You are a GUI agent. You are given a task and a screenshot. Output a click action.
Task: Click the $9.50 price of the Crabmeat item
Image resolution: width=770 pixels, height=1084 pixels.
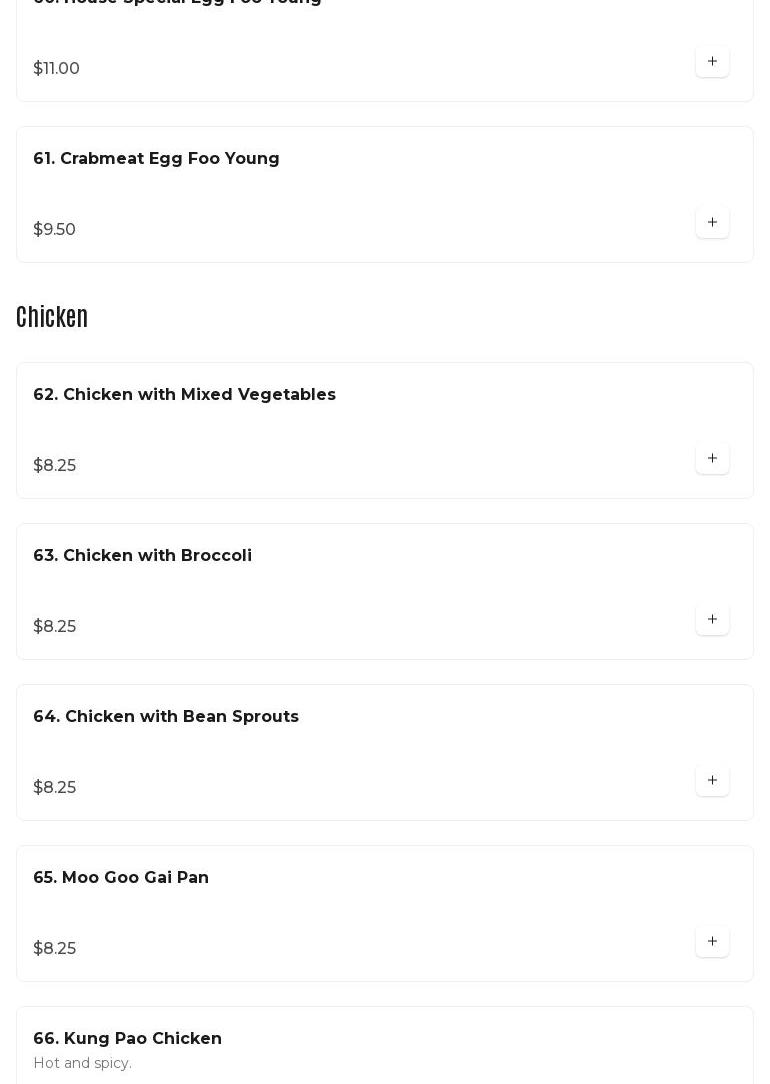click(54, 230)
